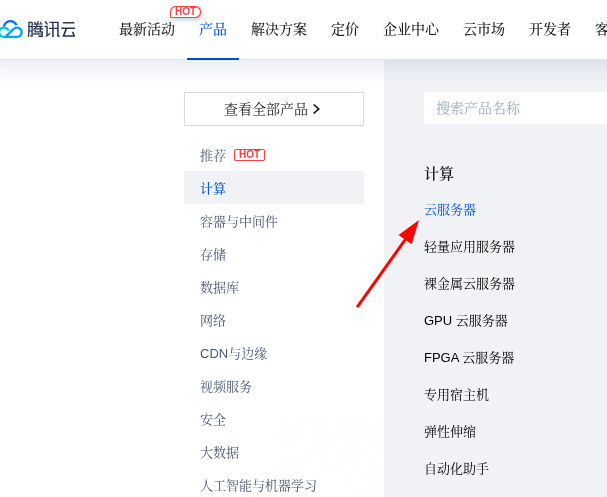Open the FPGA 云服务器 product link
This screenshot has width=607, height=497.
click(469, 358)
